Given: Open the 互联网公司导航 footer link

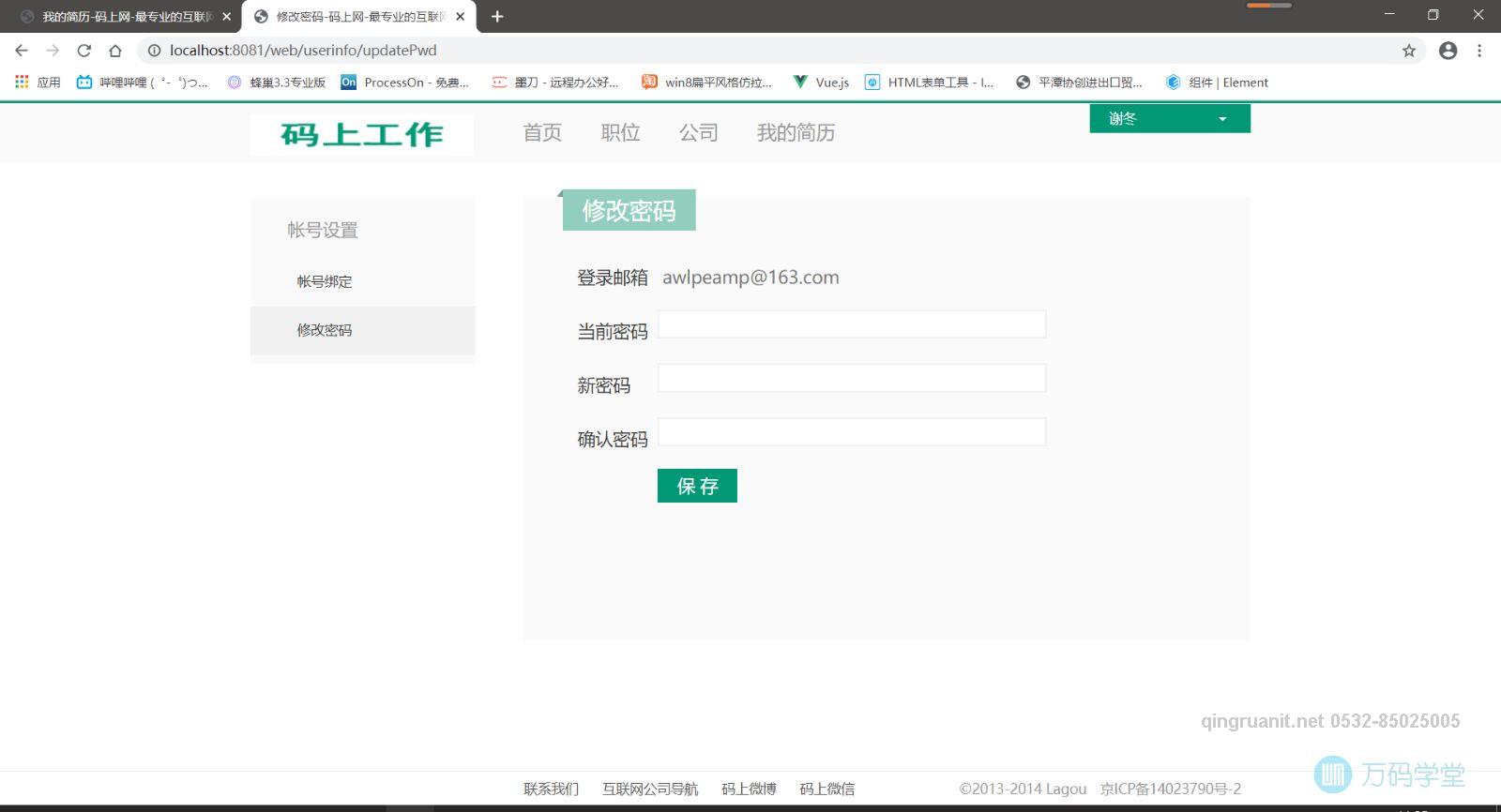Looking at the screenshot, I should point(650,789).
